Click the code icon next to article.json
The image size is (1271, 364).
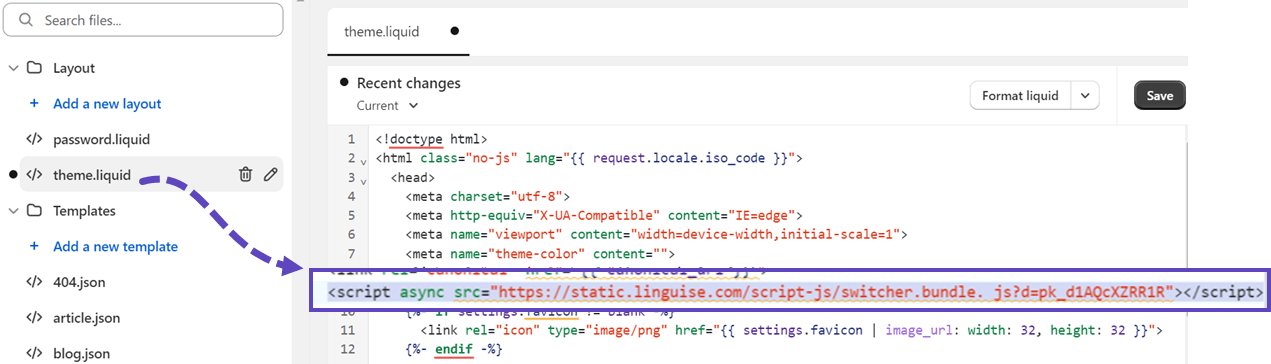(x=34, y=318)
